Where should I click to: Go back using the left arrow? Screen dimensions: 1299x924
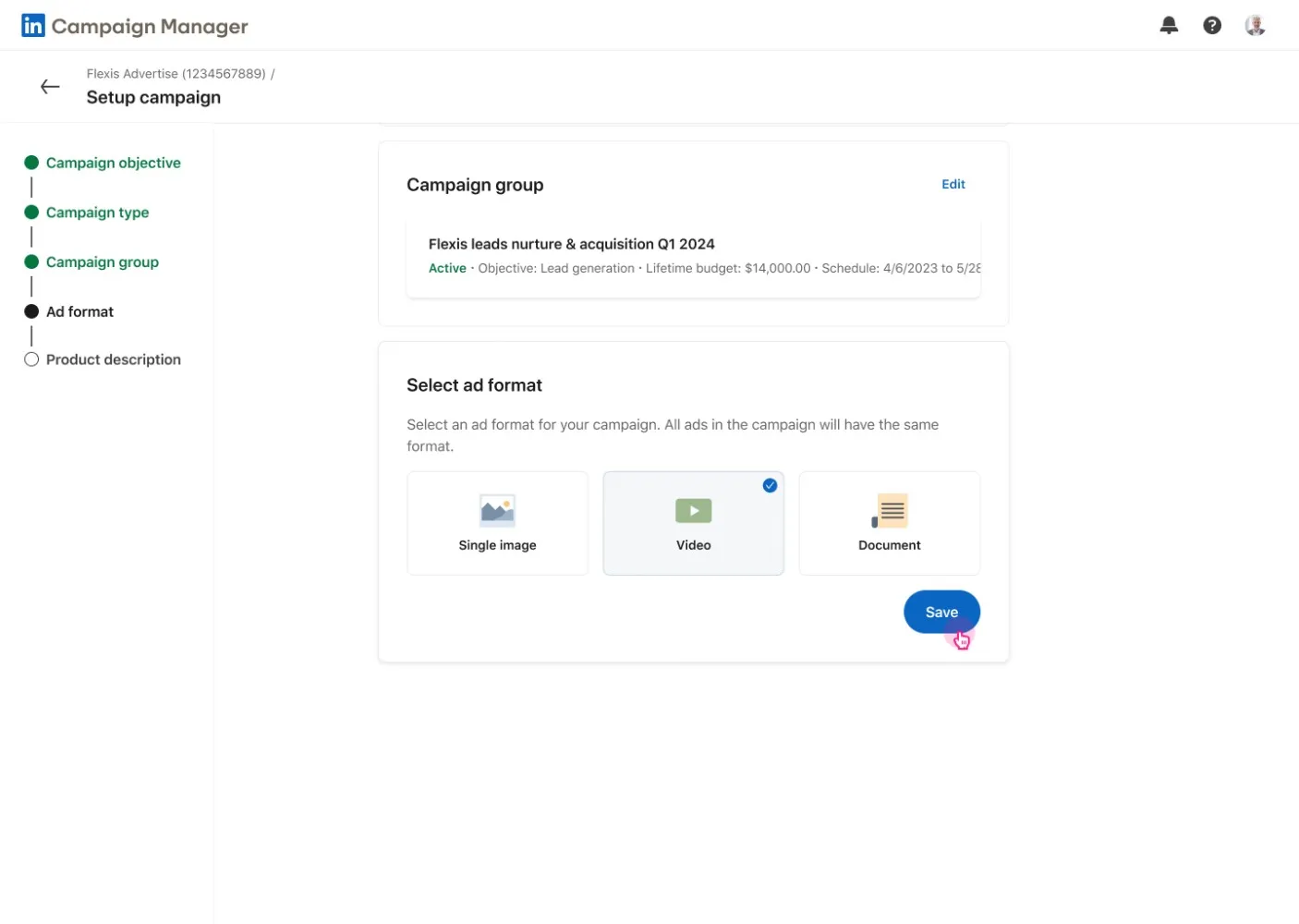pos(50,87)
